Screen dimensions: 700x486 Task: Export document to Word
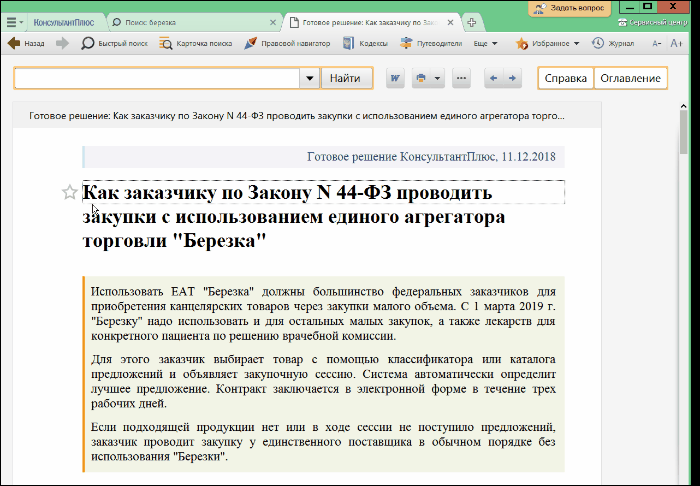click(395, 78)
